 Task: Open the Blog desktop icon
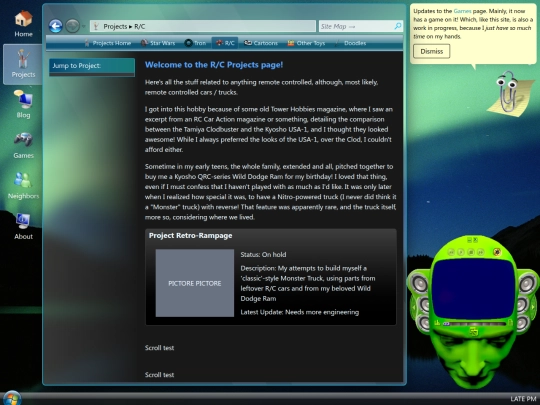tap(23, 104)
